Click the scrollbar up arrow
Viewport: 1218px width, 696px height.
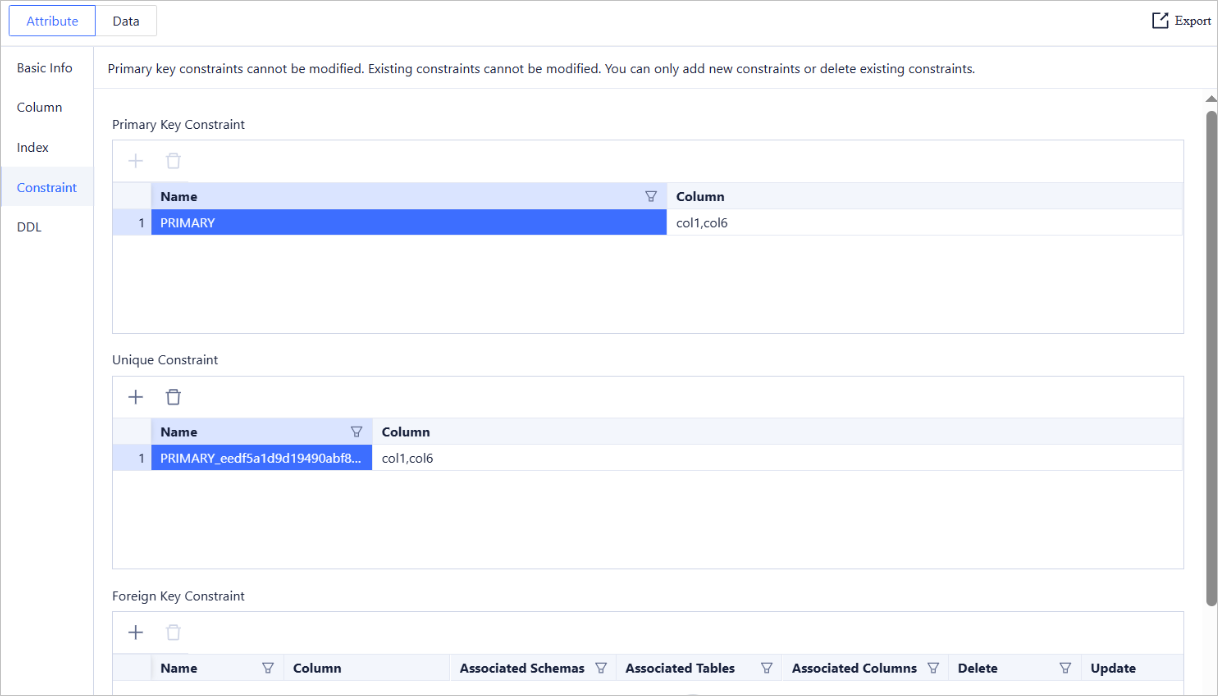click(1211, 99)
